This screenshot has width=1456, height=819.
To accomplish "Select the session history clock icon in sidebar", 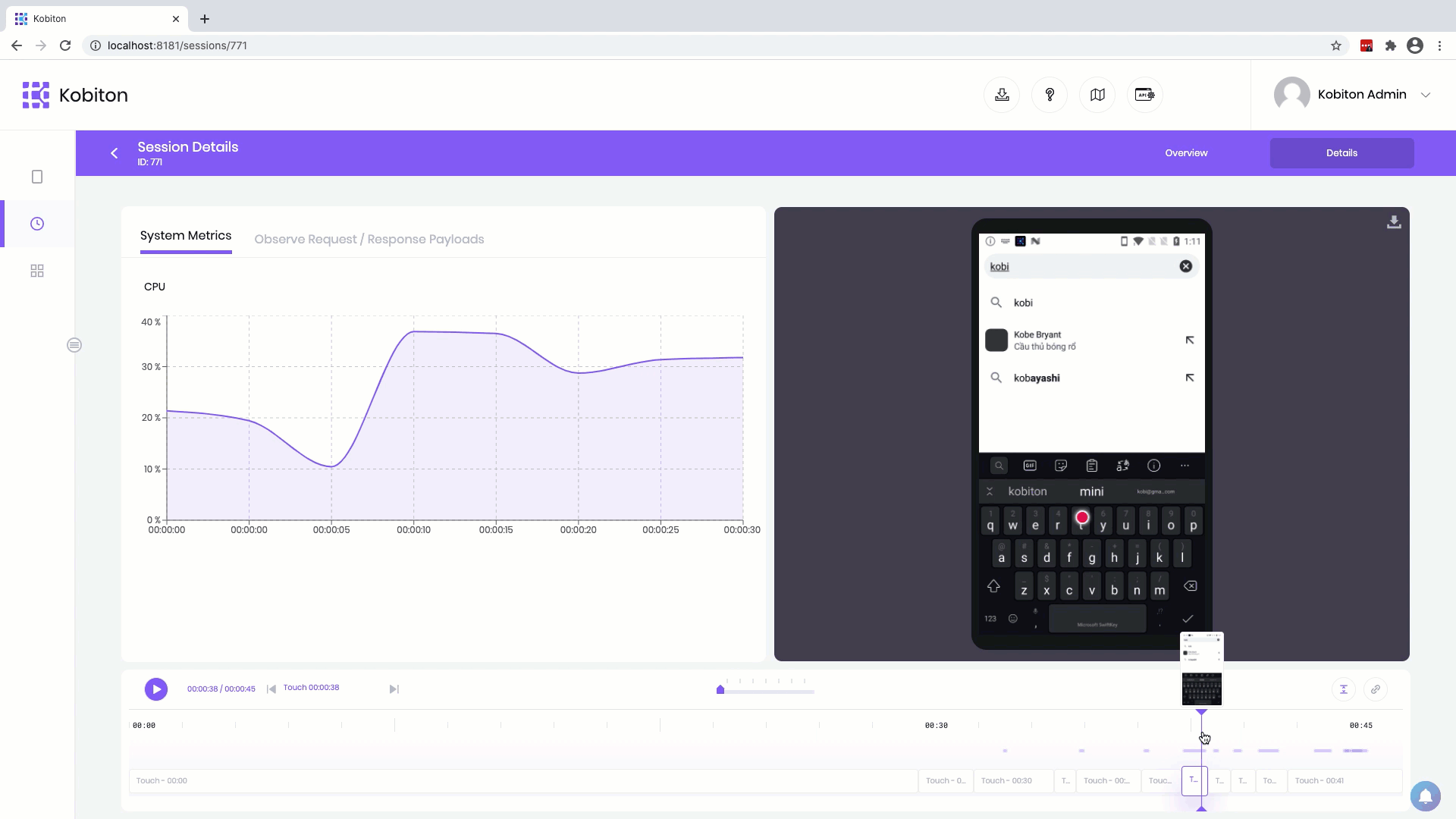I will pyautogui.click(x=36, y=224).
